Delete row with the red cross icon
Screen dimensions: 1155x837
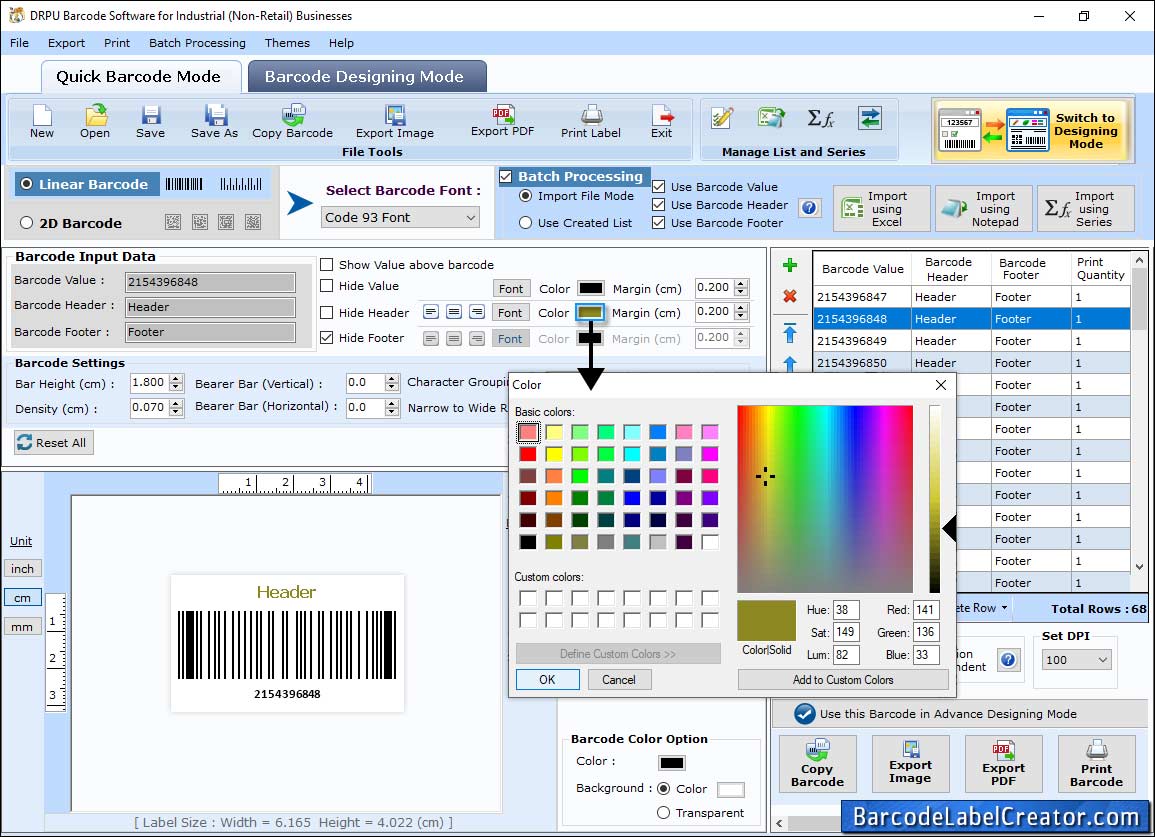[x=790, y=295]
